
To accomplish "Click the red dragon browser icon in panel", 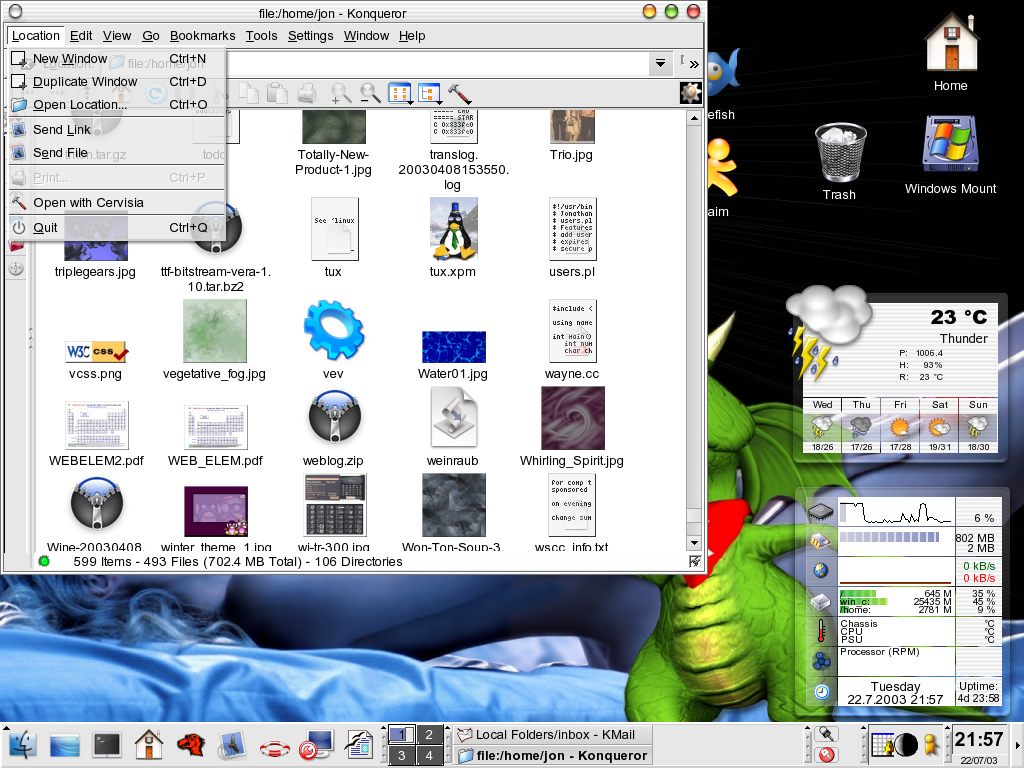I will click(x=191, y=744).
